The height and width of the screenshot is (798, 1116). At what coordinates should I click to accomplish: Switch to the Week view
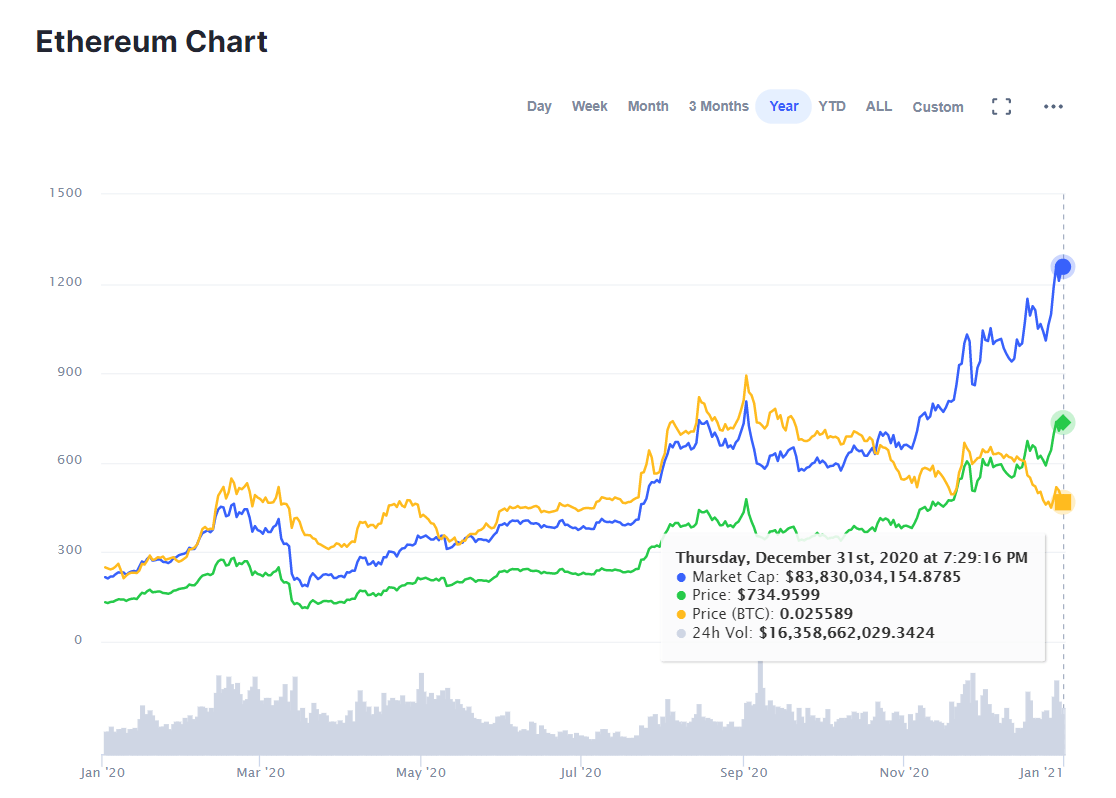click(589, 106)
